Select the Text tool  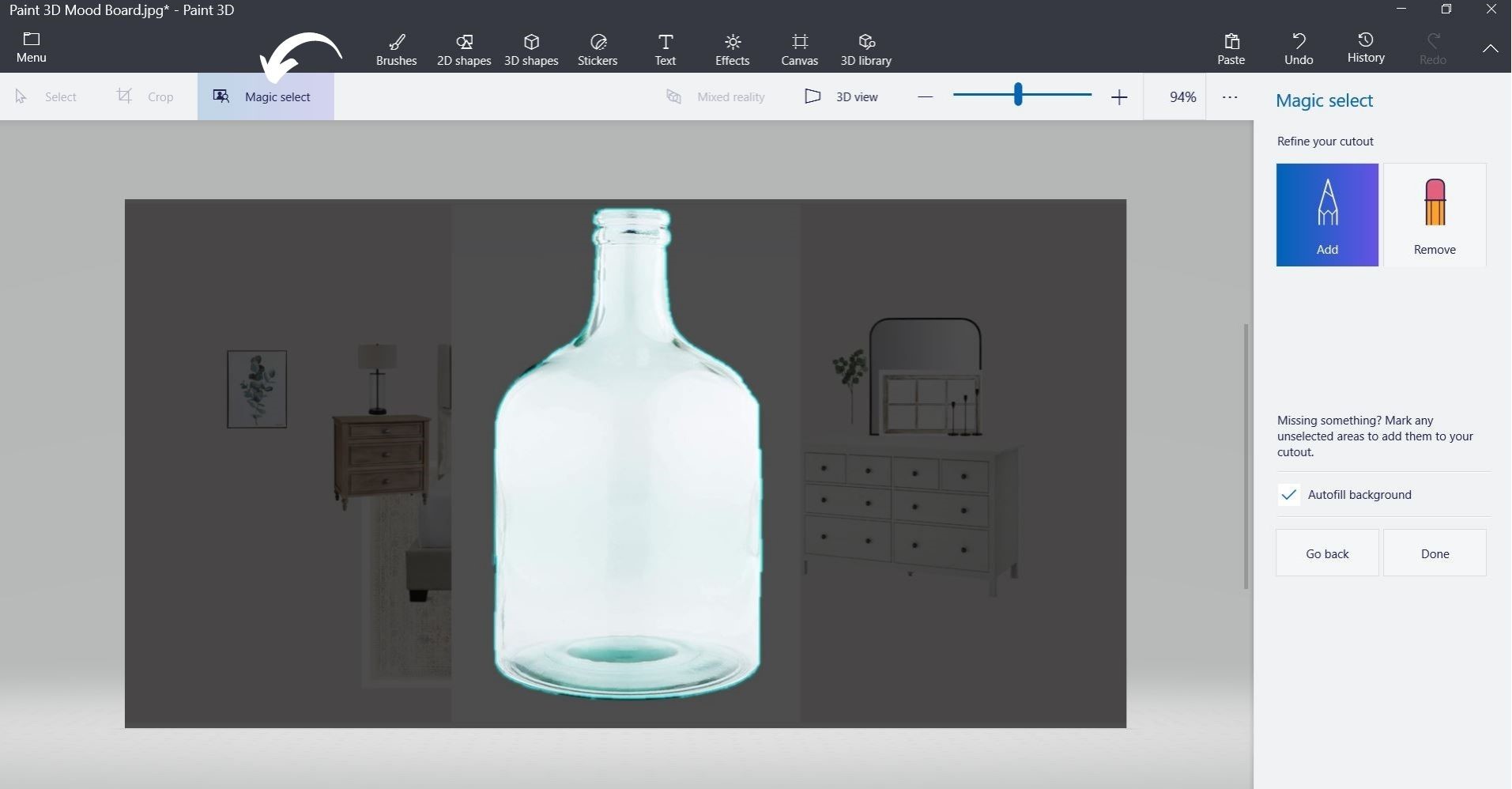click(x=666, y=49)
